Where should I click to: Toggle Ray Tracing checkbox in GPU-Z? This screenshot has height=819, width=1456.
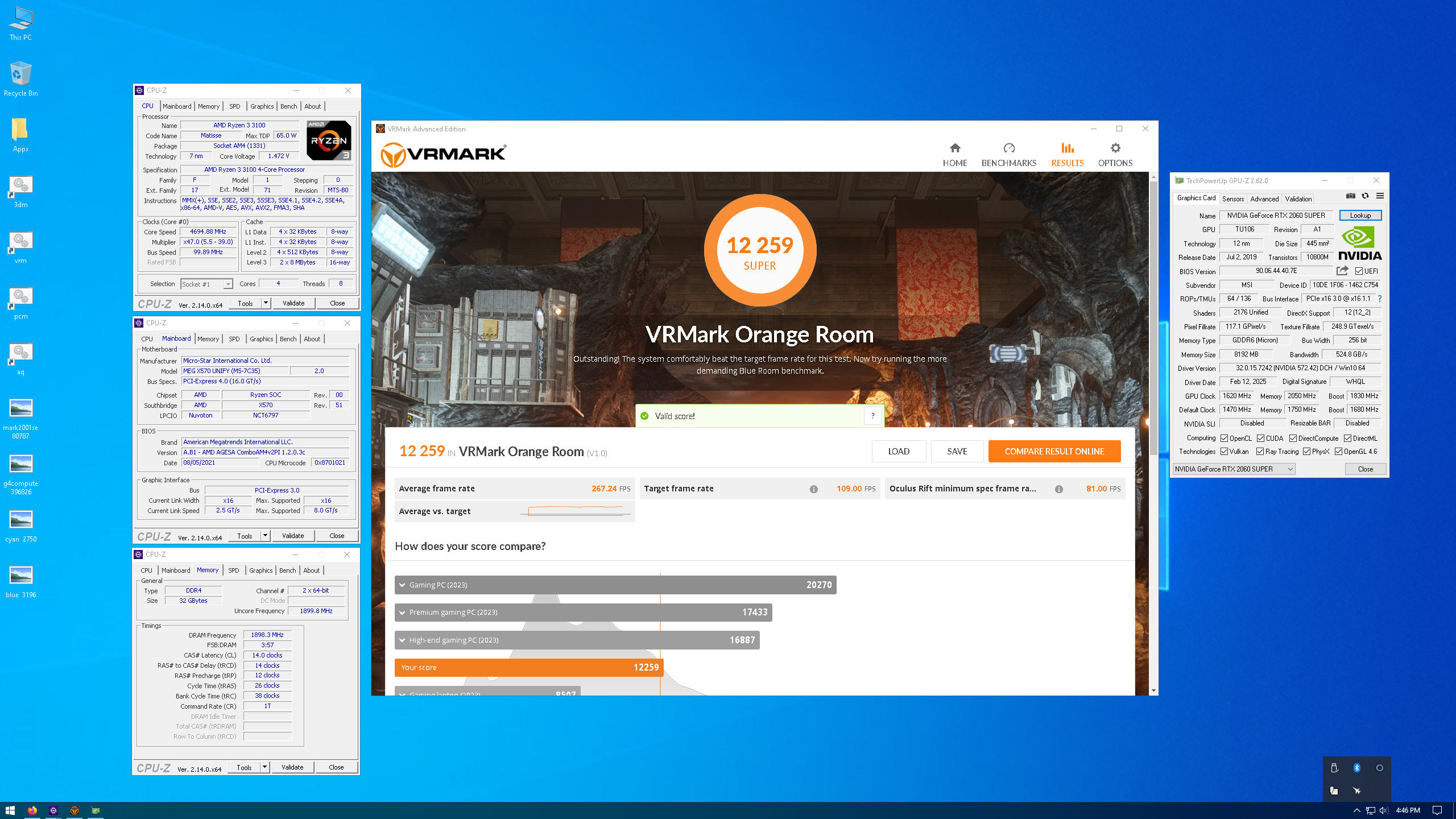(x=1260, y=452)
